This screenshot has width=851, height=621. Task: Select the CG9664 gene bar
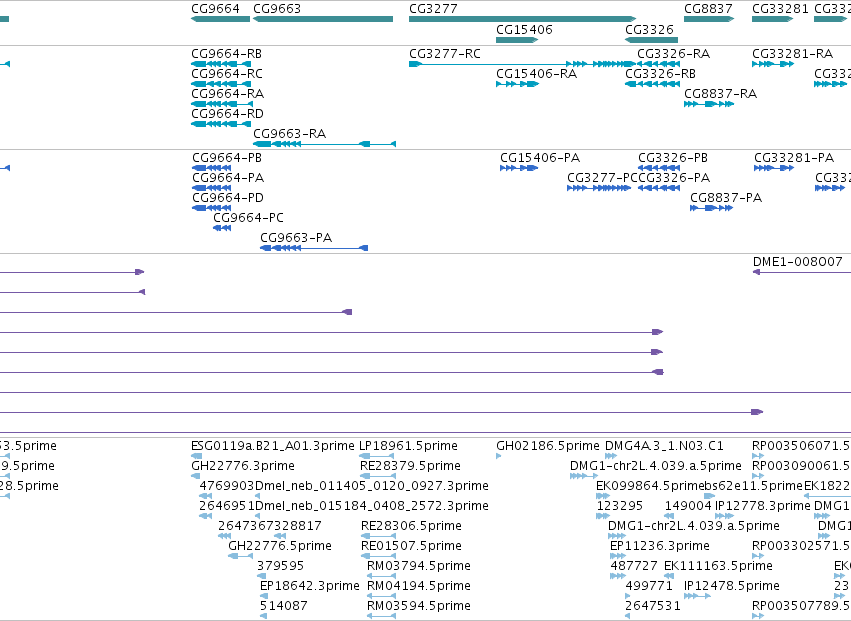(x=220, y=19)
